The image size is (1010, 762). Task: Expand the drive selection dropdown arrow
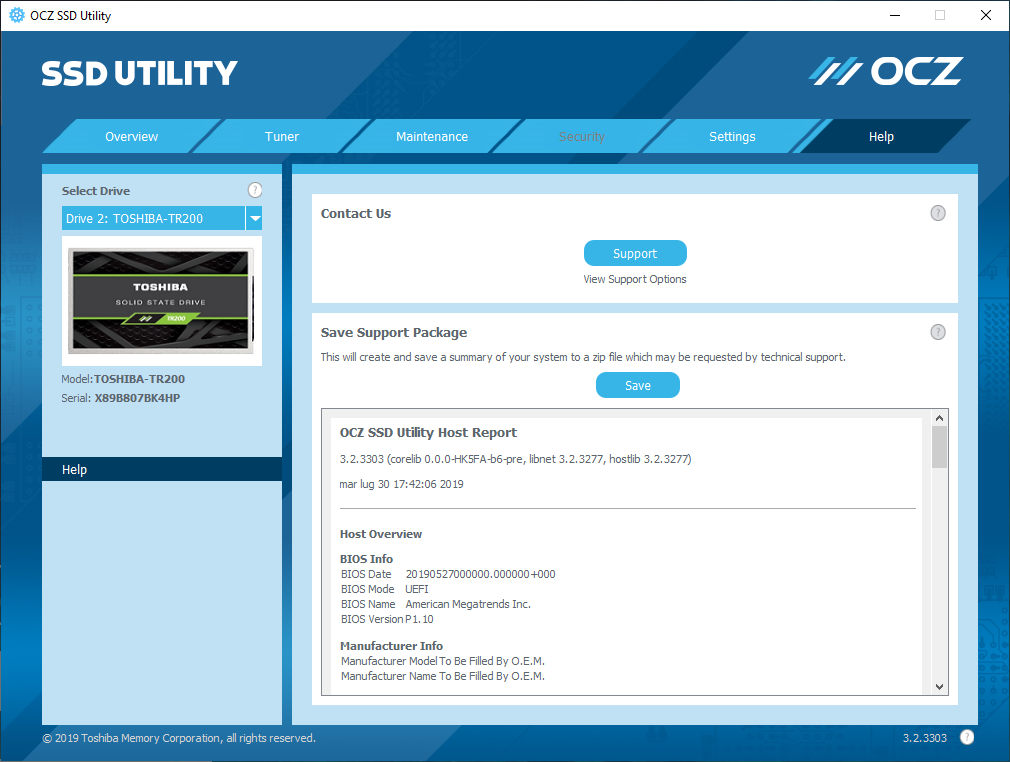(254, 218)
